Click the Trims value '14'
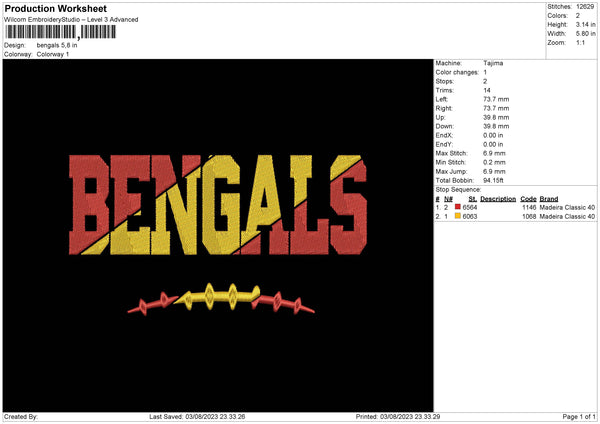600x424 pixels. coord(487,90)
